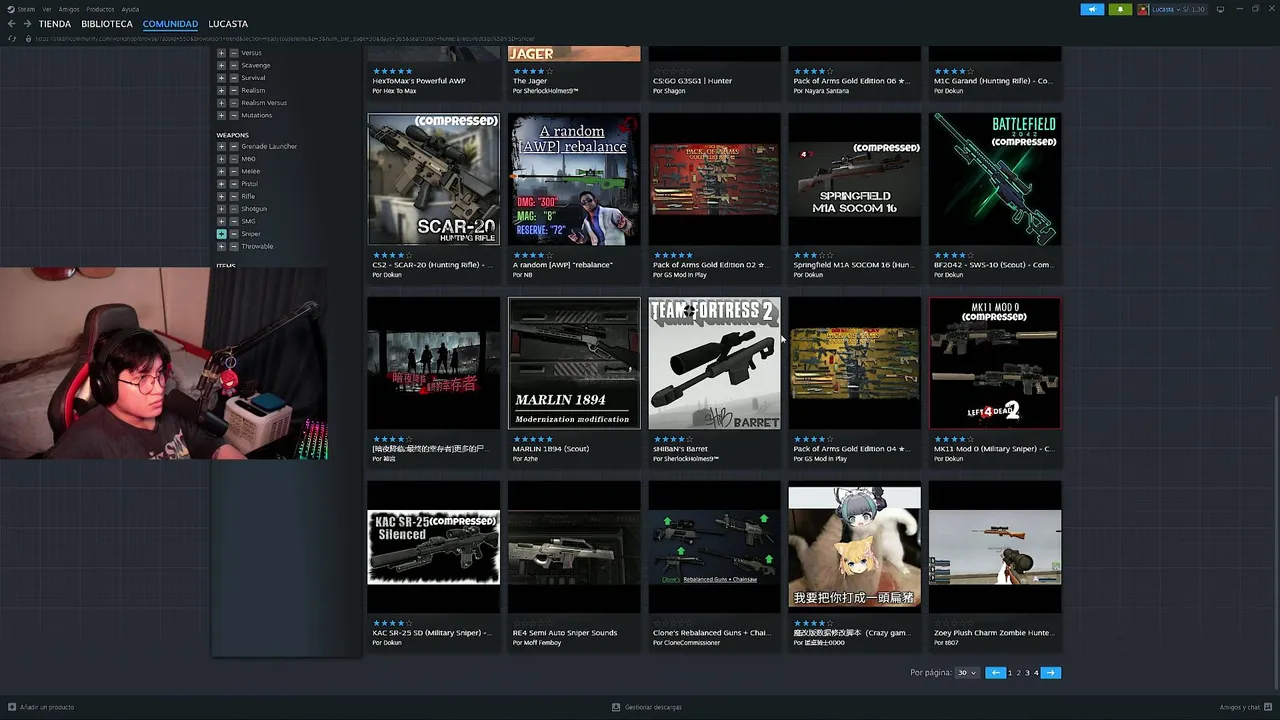Include the Realism tag with plus
The width and height of the screenshot is (1280, 720).
pos(221,90)
